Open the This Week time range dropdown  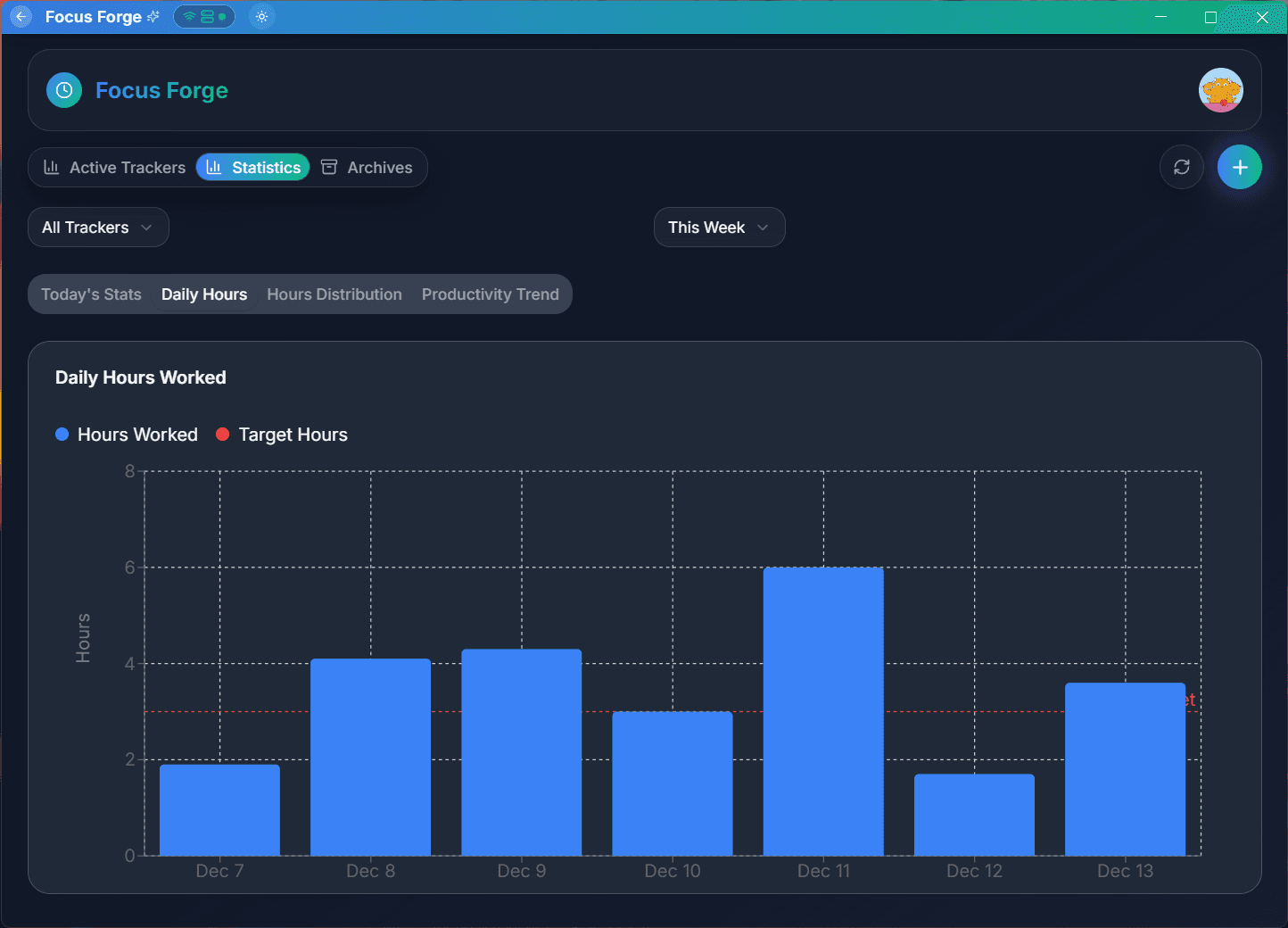tap(719, 227)
